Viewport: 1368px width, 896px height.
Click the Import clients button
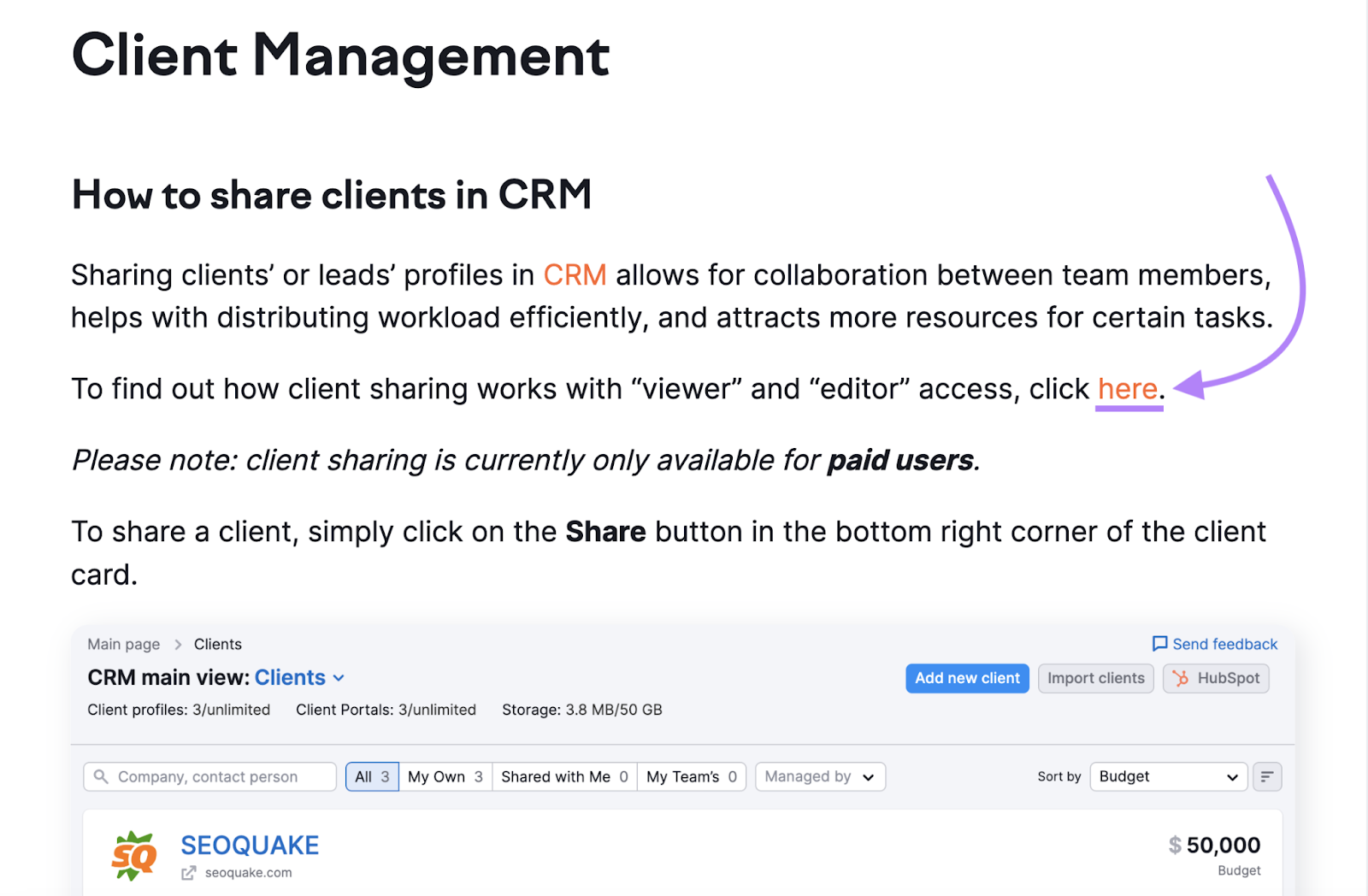(x=1095, y=678)
